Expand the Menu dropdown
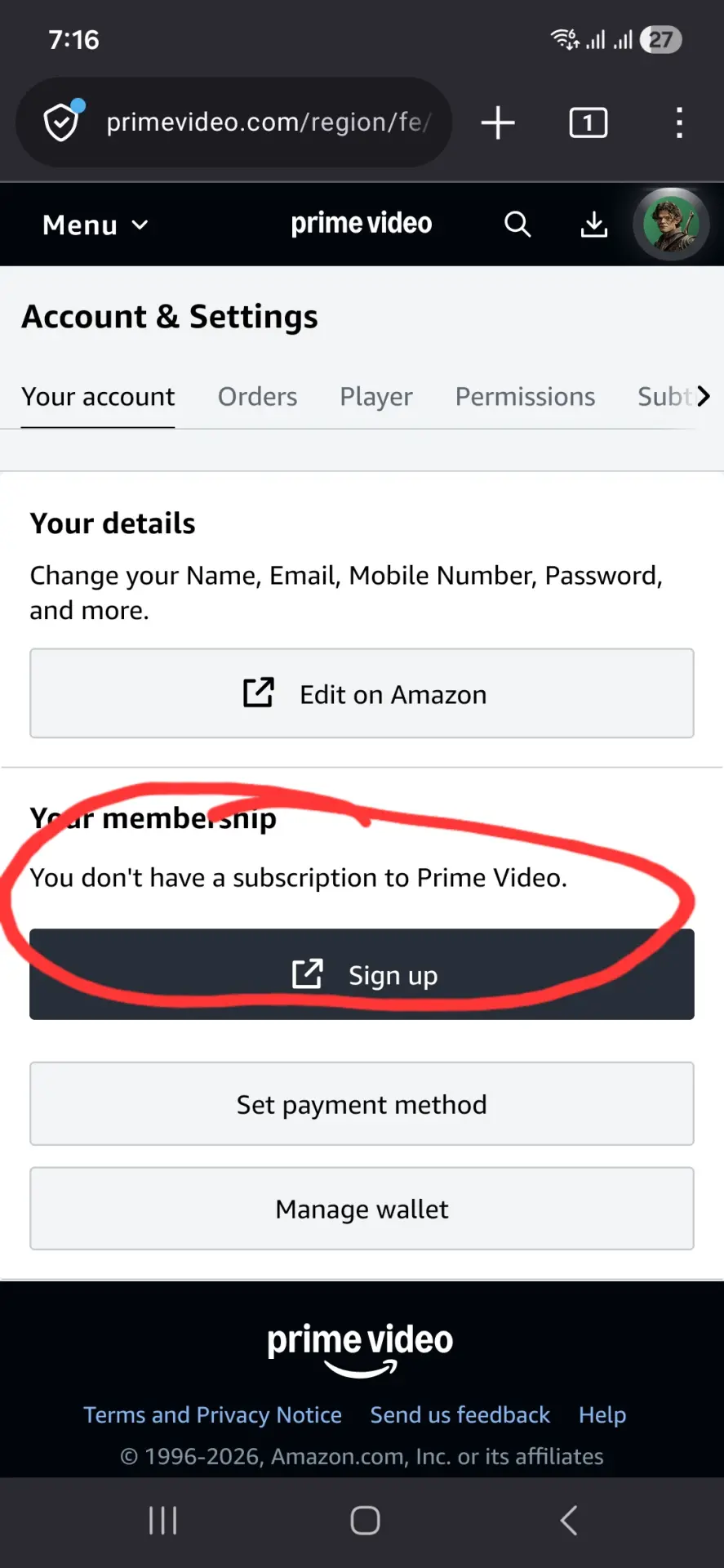The image size is (724, 1568). pos(95,225)
